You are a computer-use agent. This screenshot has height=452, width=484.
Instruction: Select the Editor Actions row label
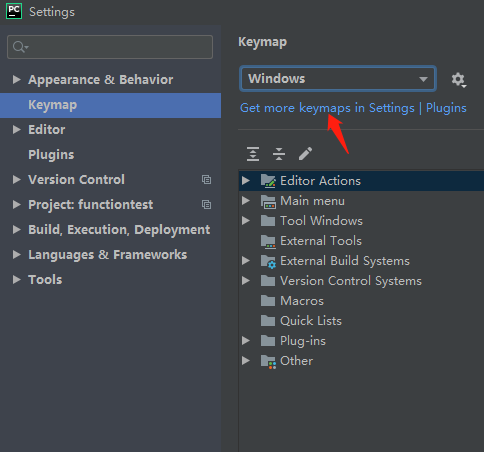pyautogui.click(x=320, y=181)
